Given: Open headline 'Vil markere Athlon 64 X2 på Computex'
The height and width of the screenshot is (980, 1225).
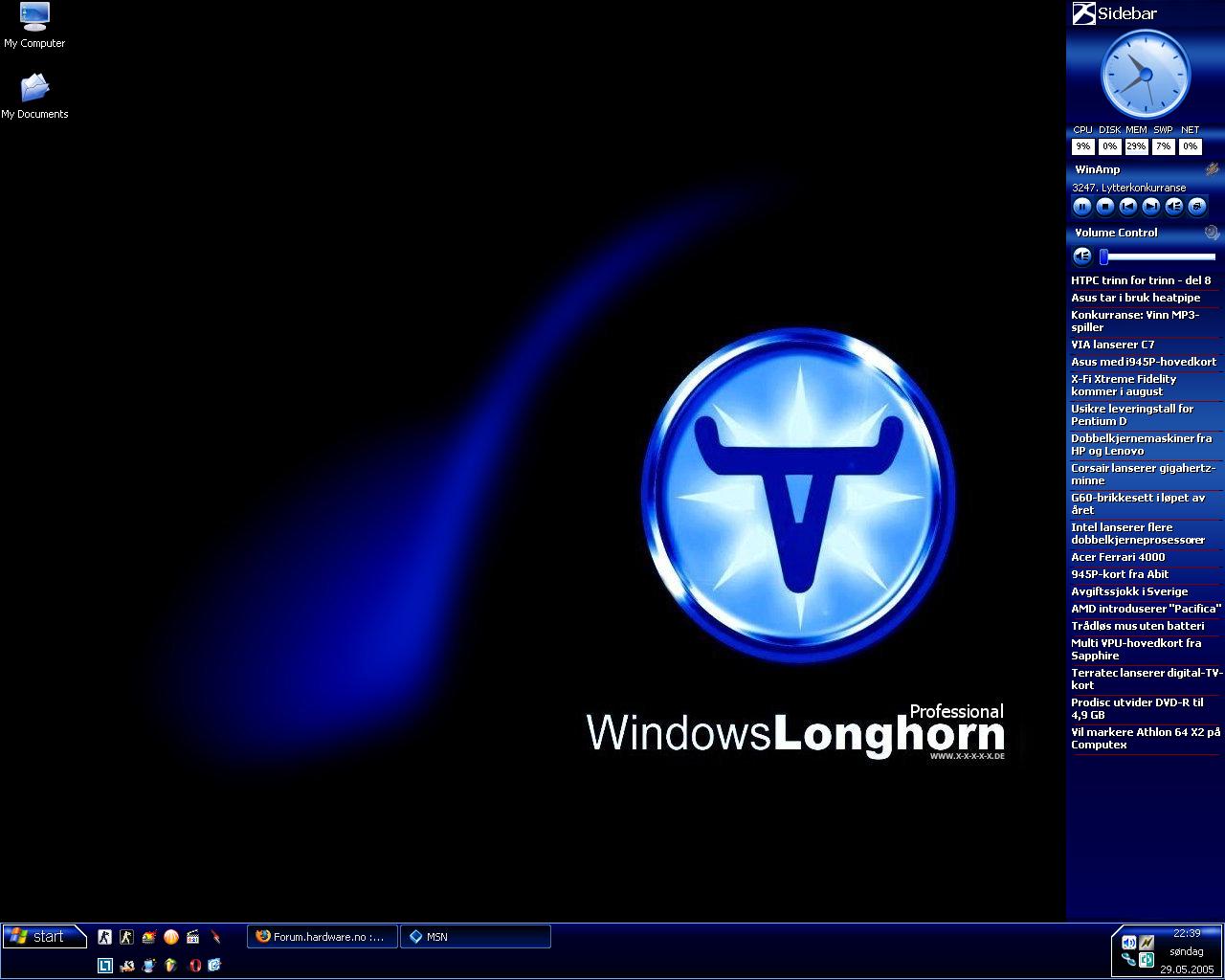Looking at the screenshot, I should [1146, 738].
